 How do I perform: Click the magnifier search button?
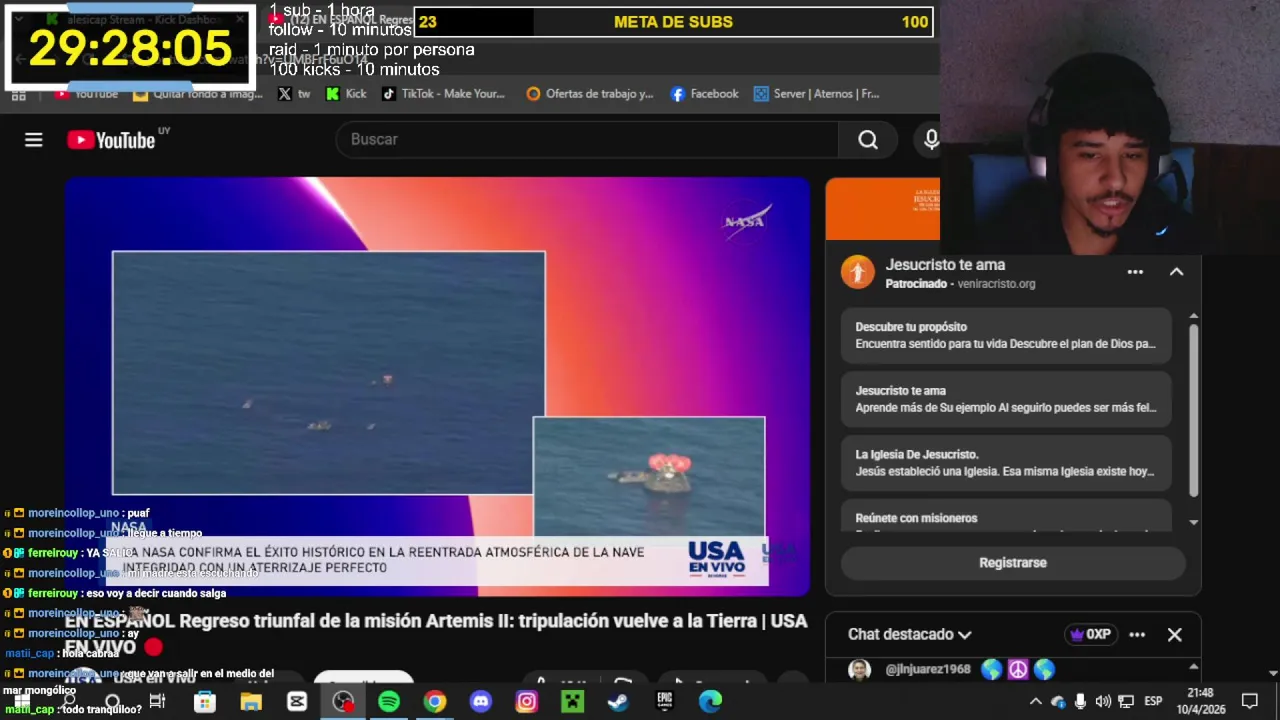pos(868,140)
